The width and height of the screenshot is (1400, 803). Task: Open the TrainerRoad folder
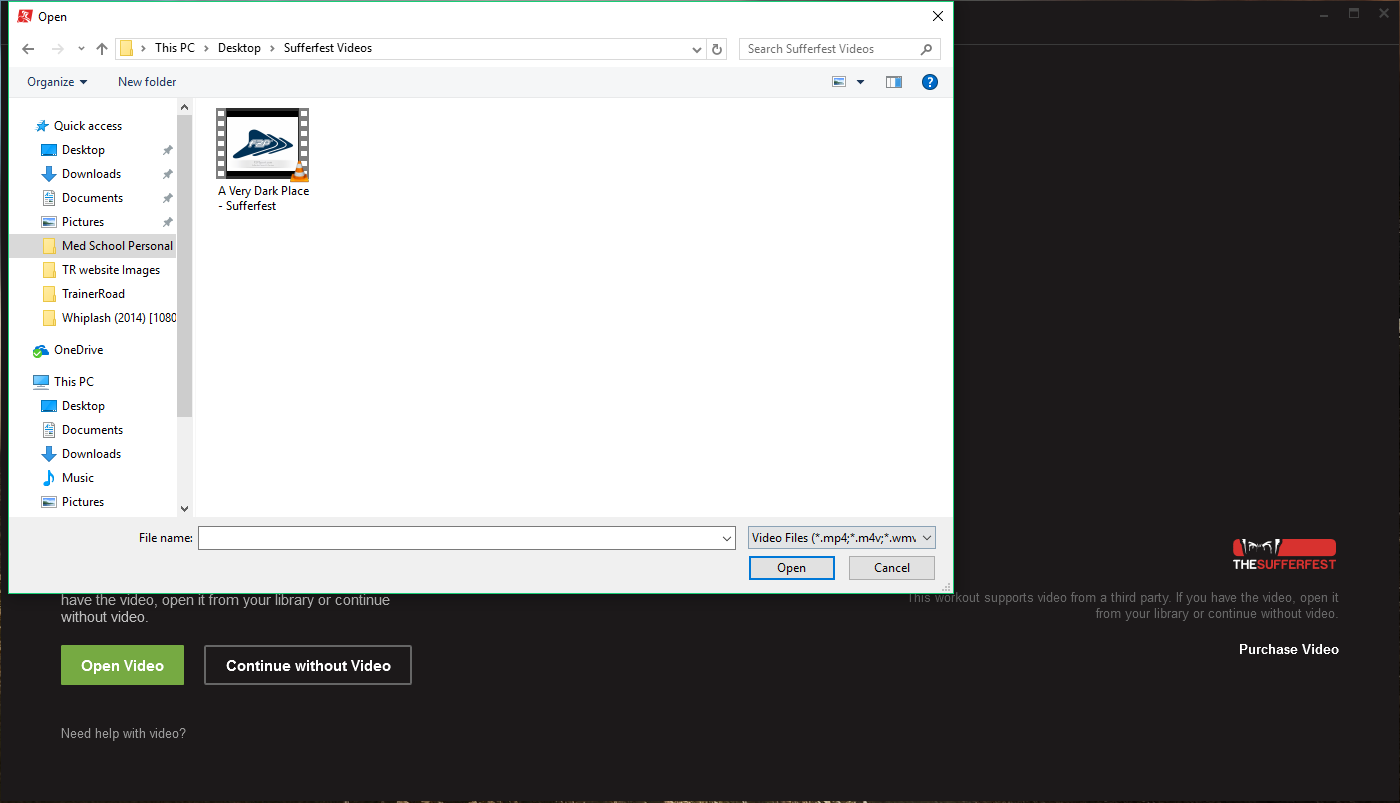93,294
